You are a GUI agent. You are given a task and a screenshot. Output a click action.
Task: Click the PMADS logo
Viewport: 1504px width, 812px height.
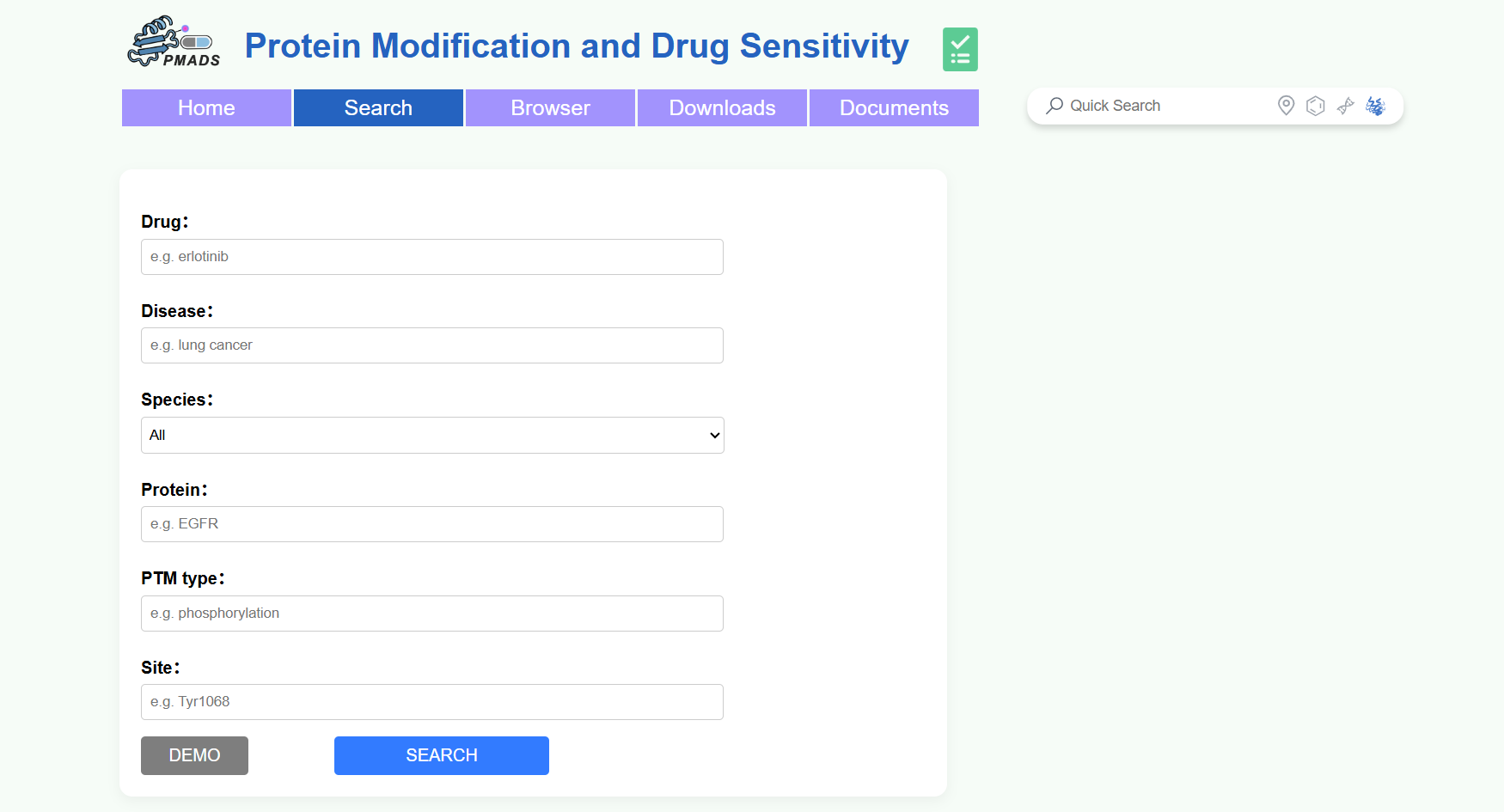[174, 43]
